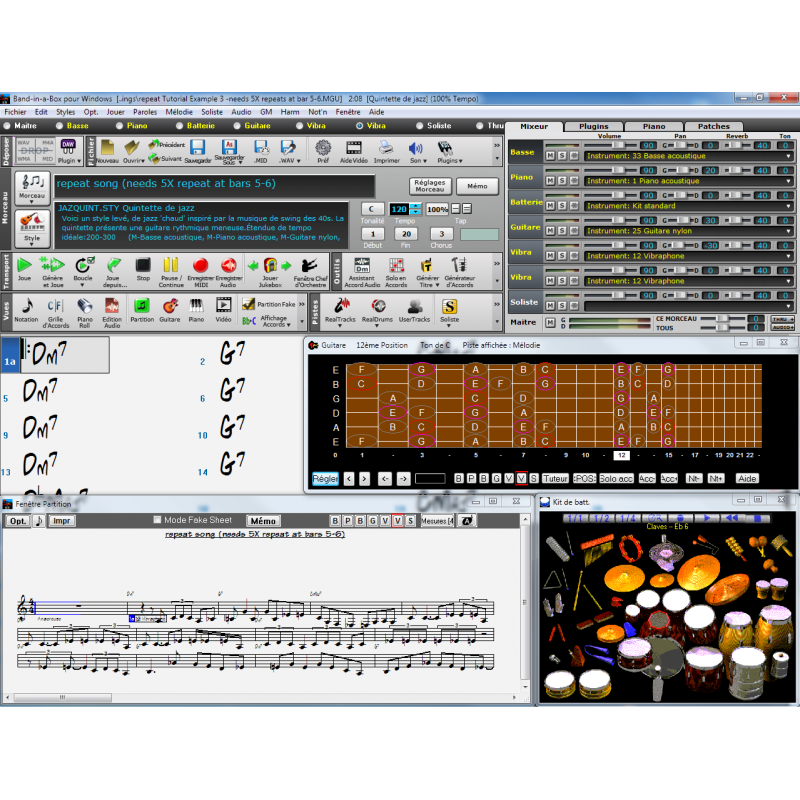The image size is (800, 800).
Task: Solo the Piano track in mixer
Action: tap(562, 181)
